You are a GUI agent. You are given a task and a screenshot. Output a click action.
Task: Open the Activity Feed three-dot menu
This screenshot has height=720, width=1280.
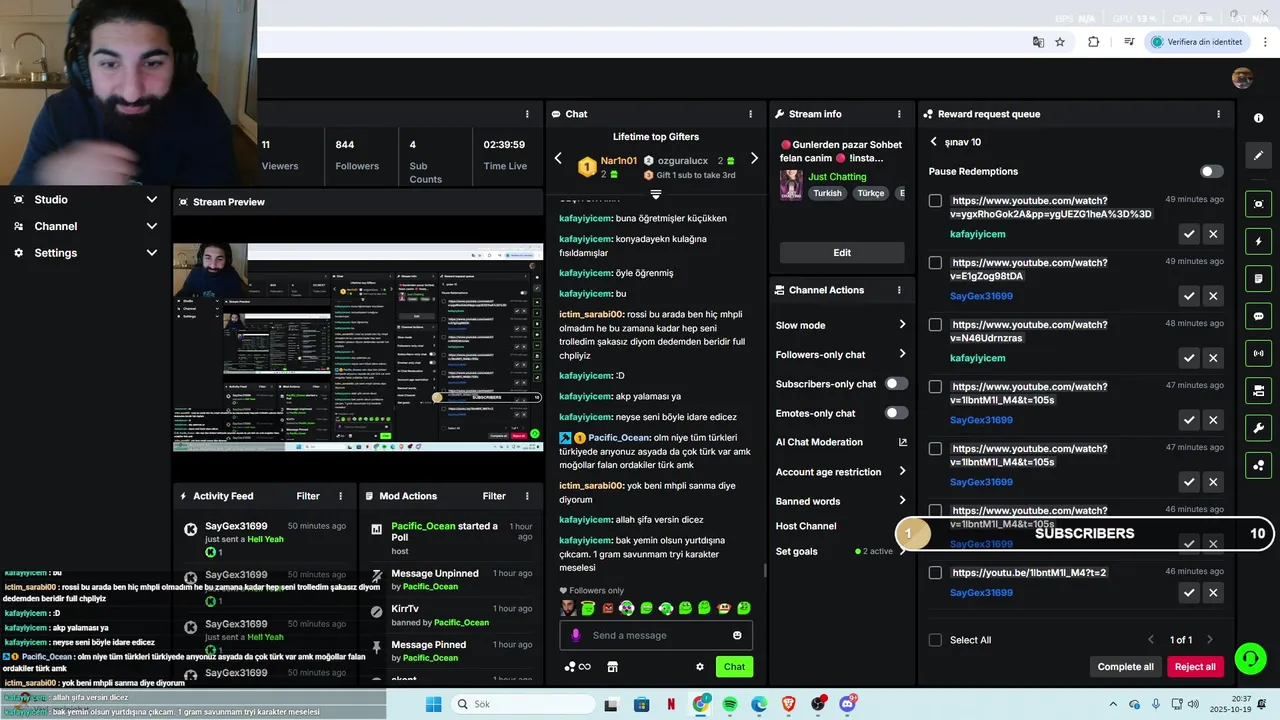click(341, 496)
